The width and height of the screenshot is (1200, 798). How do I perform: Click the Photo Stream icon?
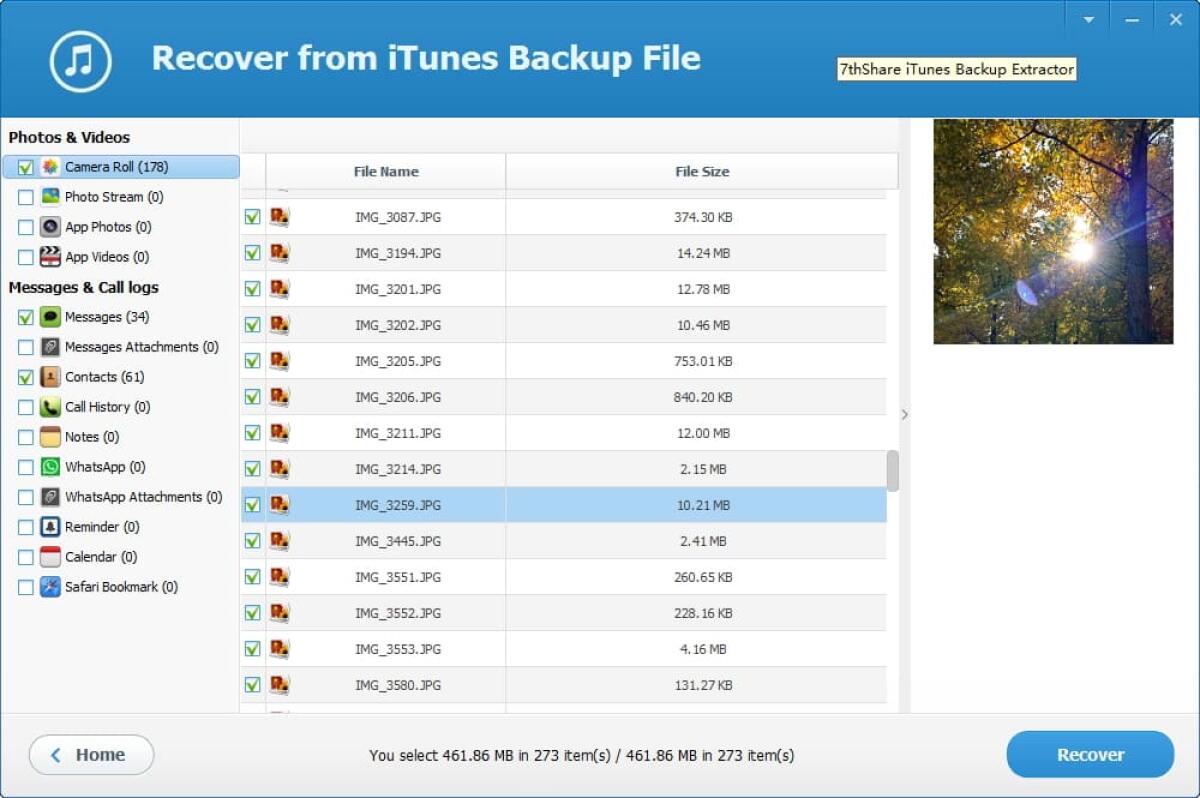pyautogui.click(x=51, y=196)
